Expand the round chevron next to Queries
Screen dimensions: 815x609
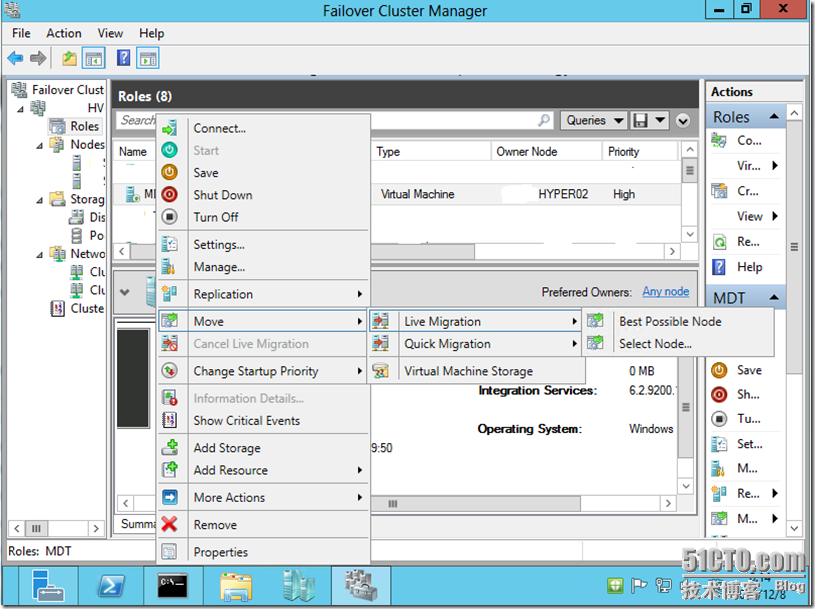coord(683,121)
